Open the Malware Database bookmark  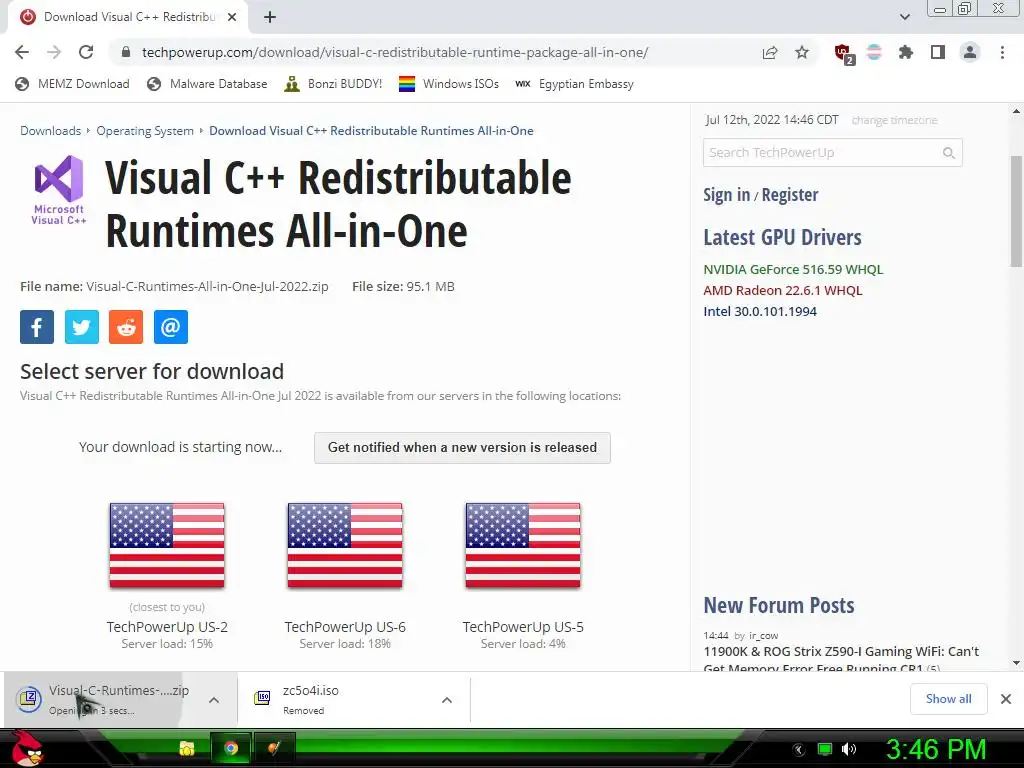[207, 84]
